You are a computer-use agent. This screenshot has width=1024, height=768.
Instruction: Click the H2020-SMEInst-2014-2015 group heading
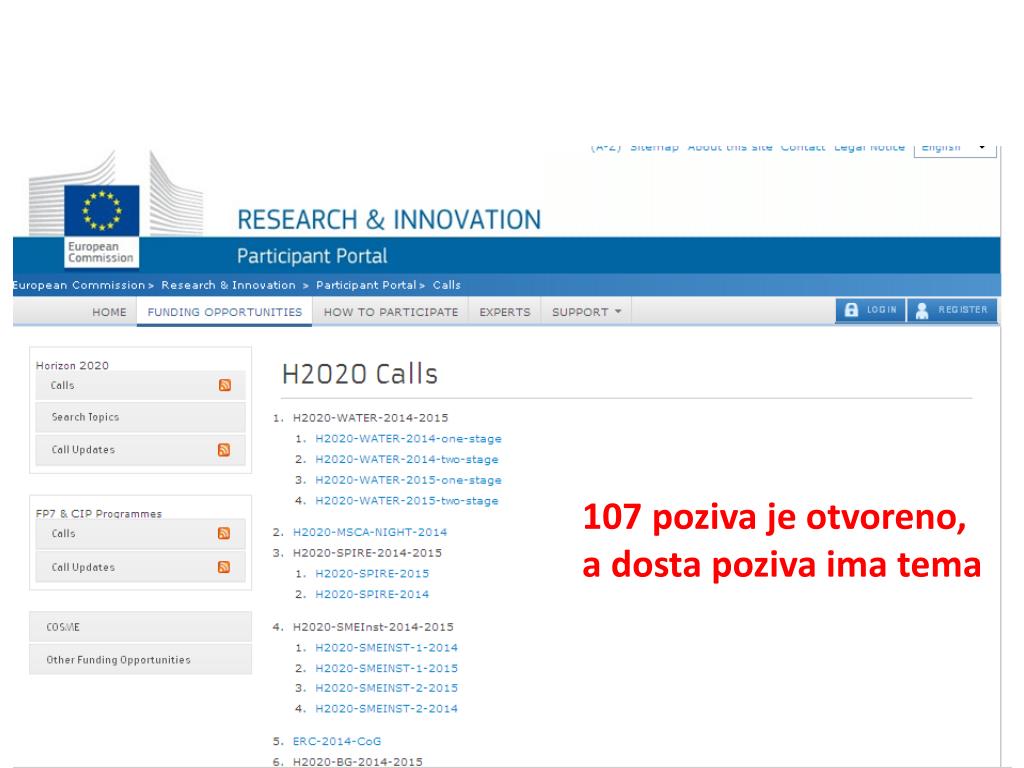point(373,627)
